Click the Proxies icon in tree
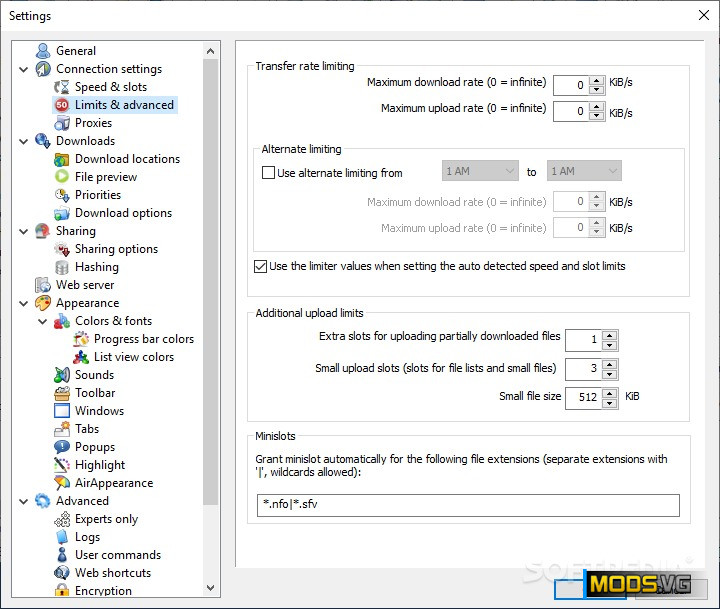 [62, 123]
